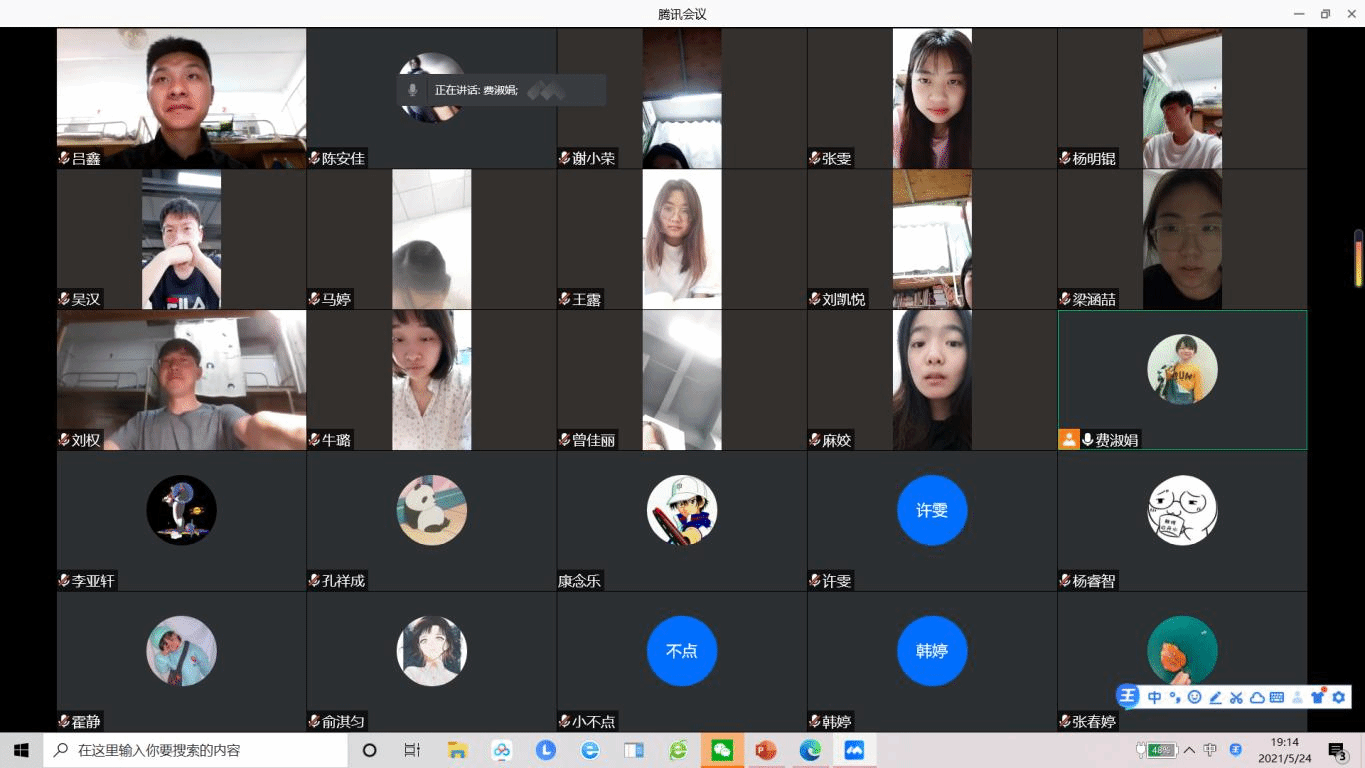This screenshot has width=1365, height=768.
Task: Switch to WeChat in the taskbar
Action: [722, 750]
